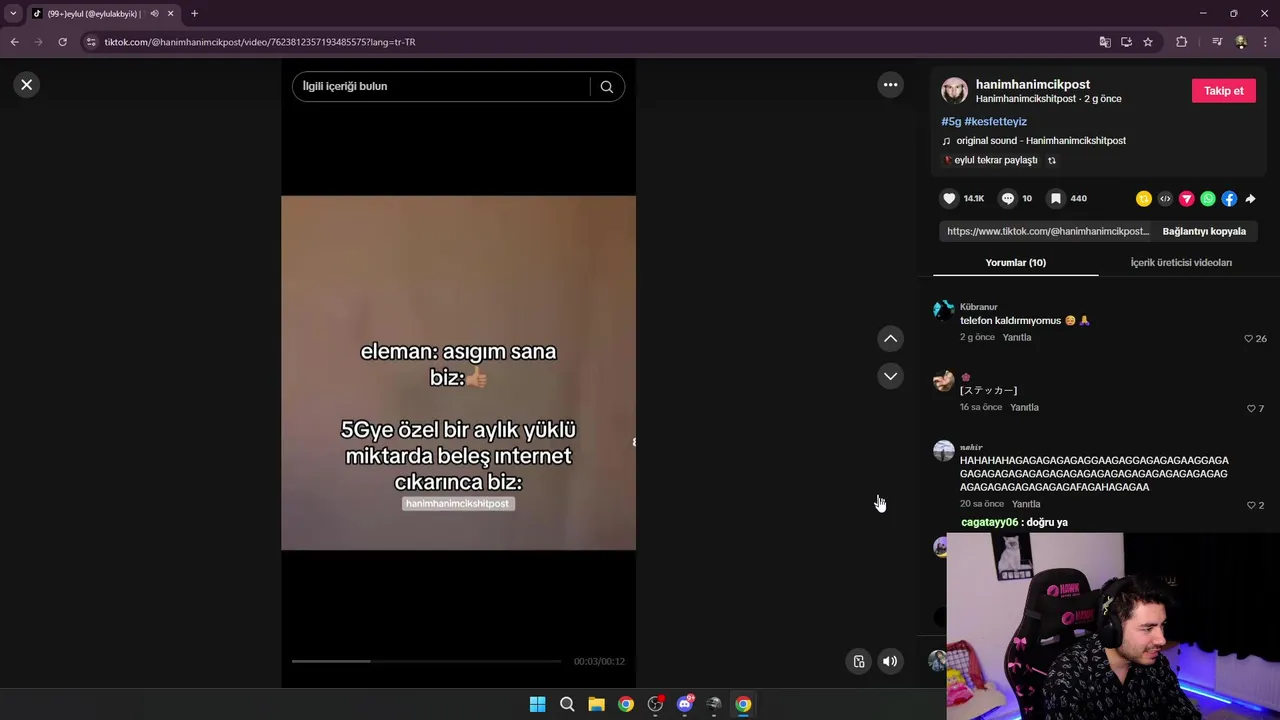Open Discord from taskbar
Screen dimensions: 1280x720
tap(685, 704)
